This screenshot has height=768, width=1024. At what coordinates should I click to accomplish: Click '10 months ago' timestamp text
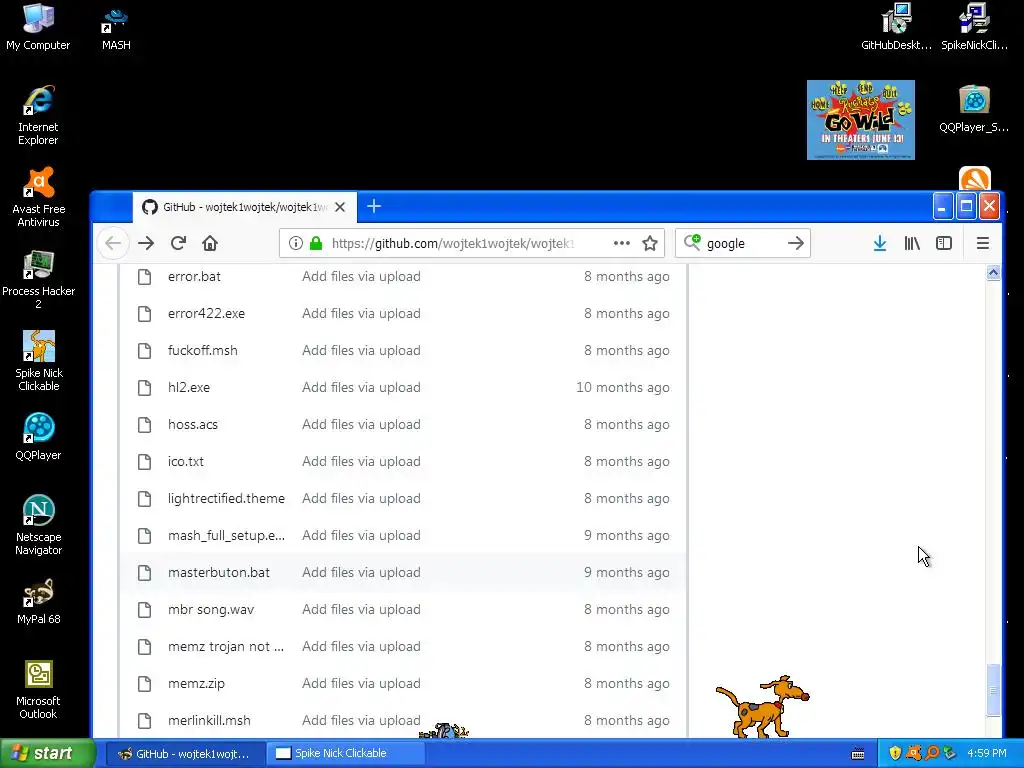click(x=622, y=387)
